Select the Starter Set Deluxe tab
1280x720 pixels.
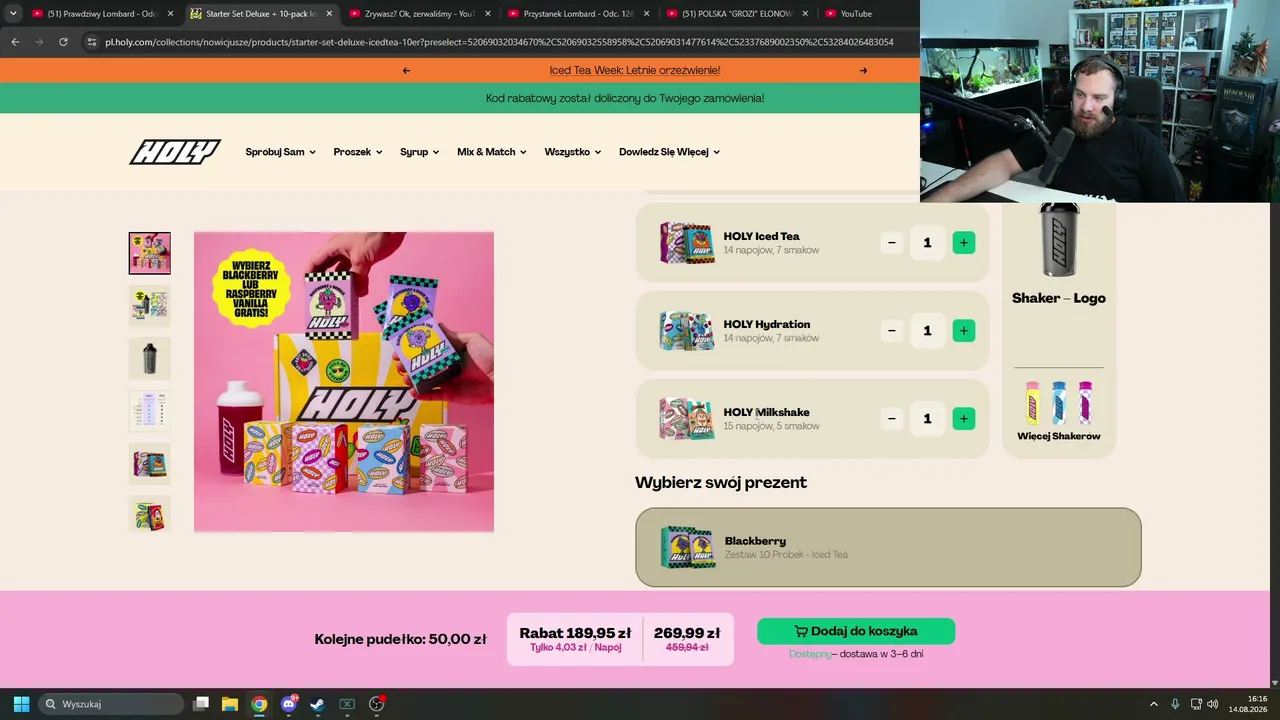click(x=260, y=14)
